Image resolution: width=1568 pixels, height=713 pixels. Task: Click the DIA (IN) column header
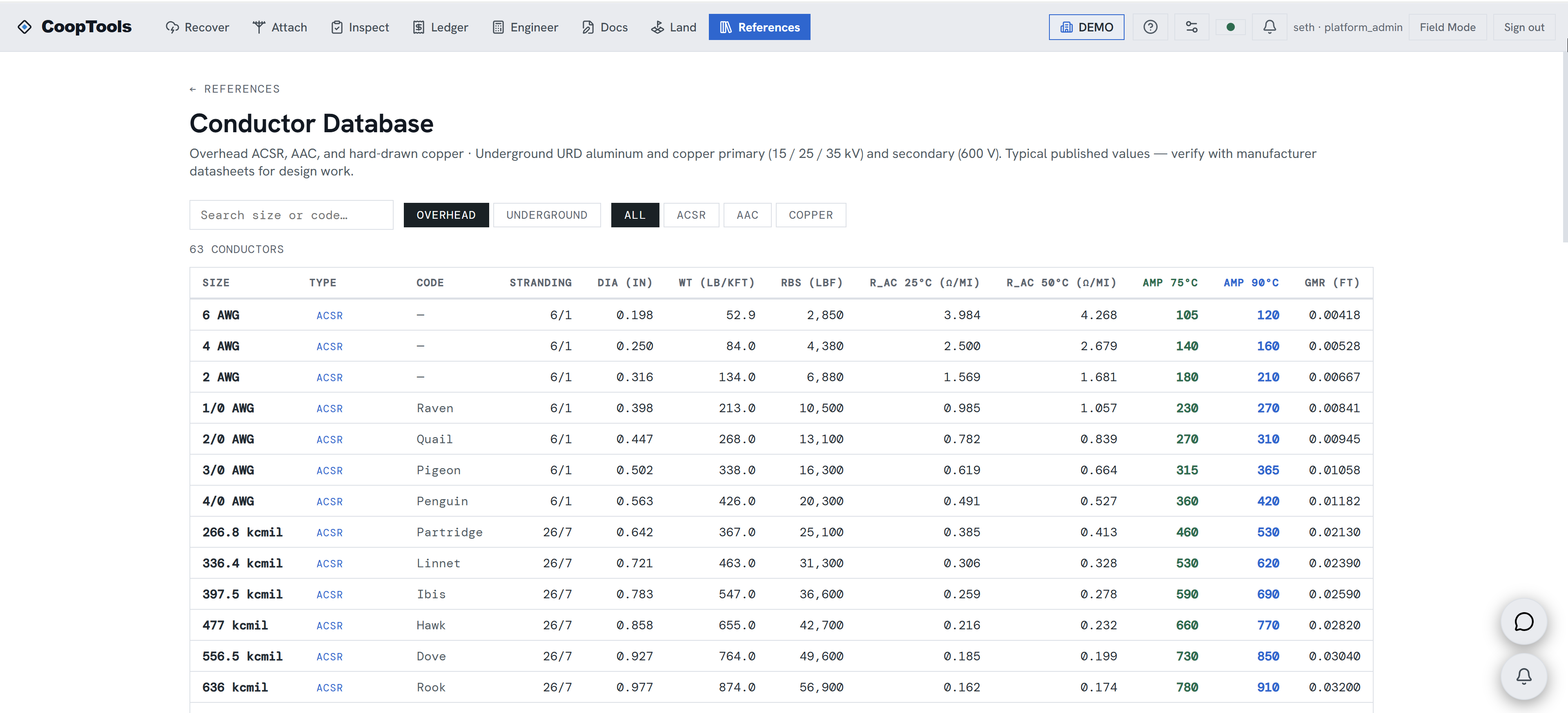coord(624,282)
